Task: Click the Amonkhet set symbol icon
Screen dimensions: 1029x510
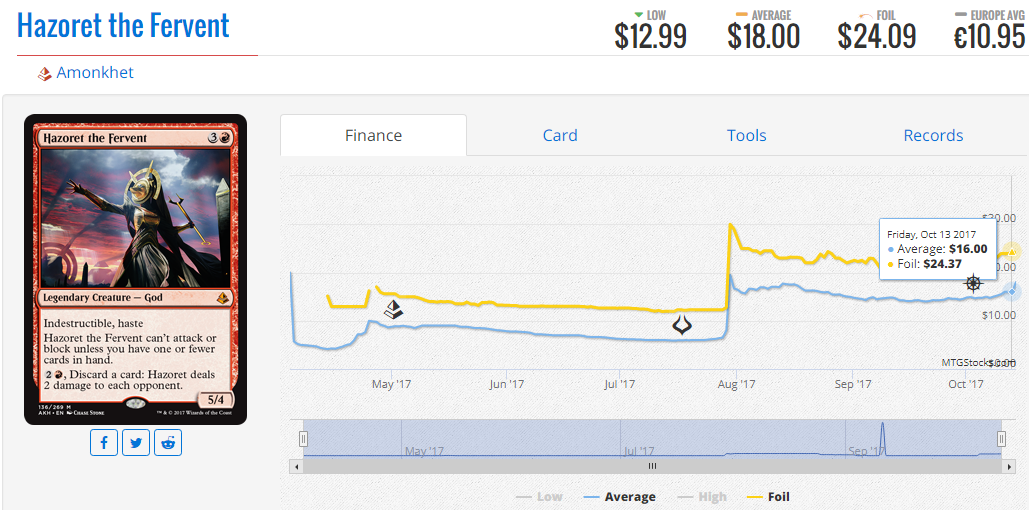Action: click(45, 74)
